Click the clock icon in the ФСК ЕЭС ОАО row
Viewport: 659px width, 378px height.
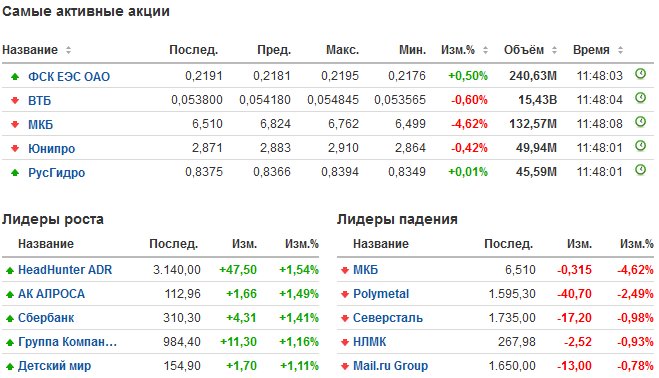pos(640,74)
